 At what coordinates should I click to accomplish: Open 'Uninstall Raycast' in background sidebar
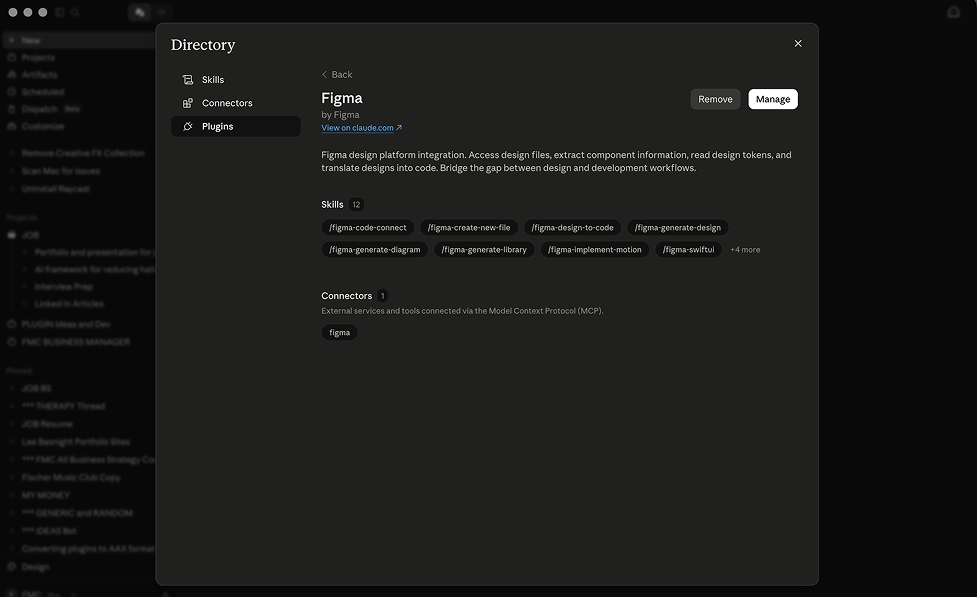point(55,188)
